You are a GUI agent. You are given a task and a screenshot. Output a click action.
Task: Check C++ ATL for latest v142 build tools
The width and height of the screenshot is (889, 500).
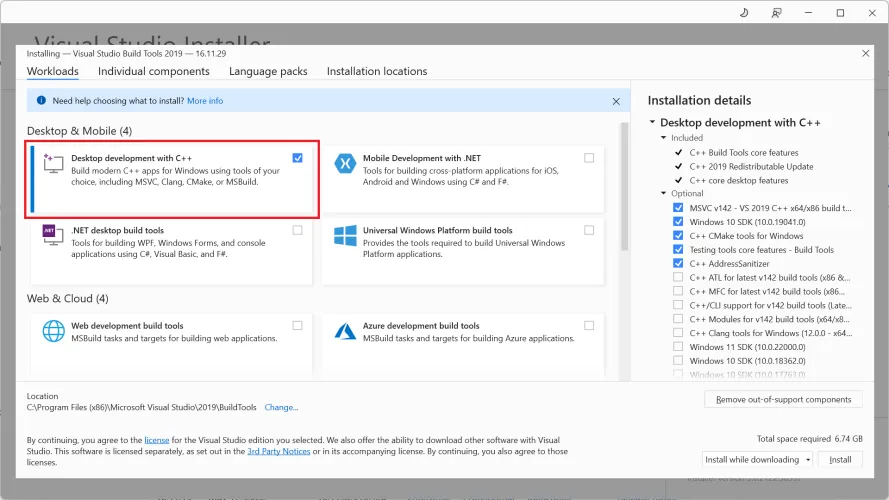[679, 277]
